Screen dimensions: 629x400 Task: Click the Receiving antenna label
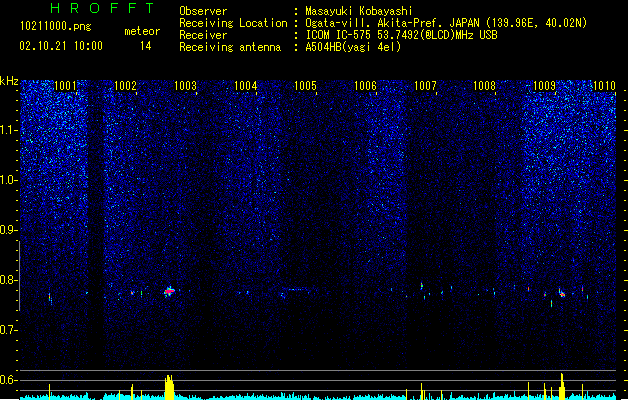pyautogui.click(x=230, y=47)
